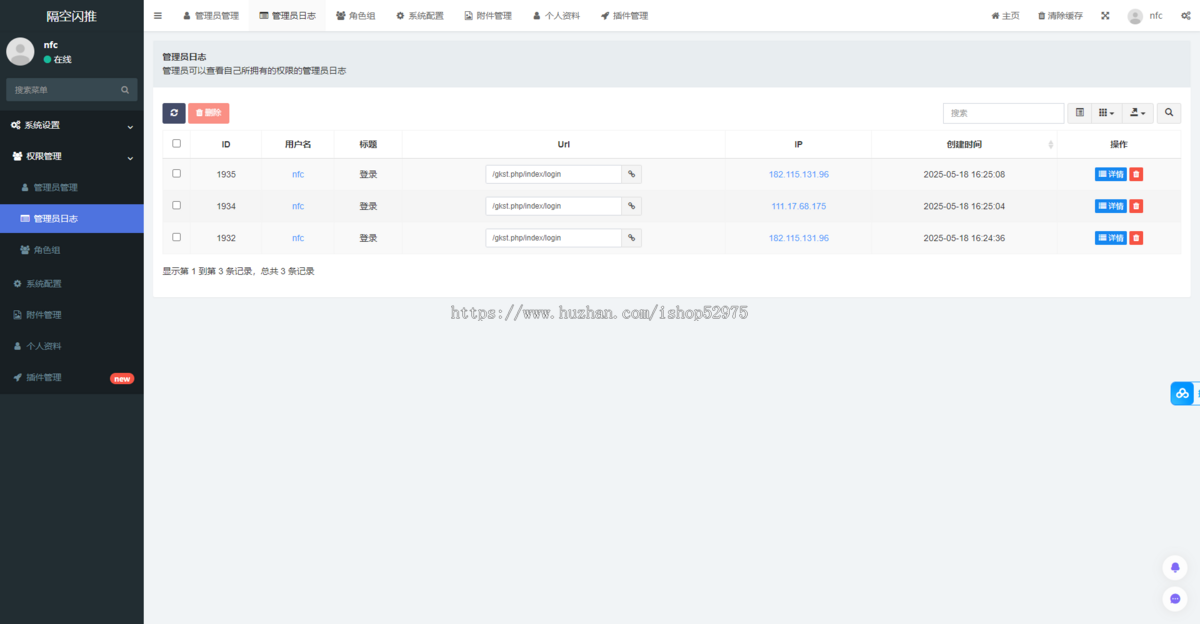Focus the sidebar 搜索菜单 field
The width and height of the screenshot is (1200, 624).
pyautogui.click(x=62, y=90)
